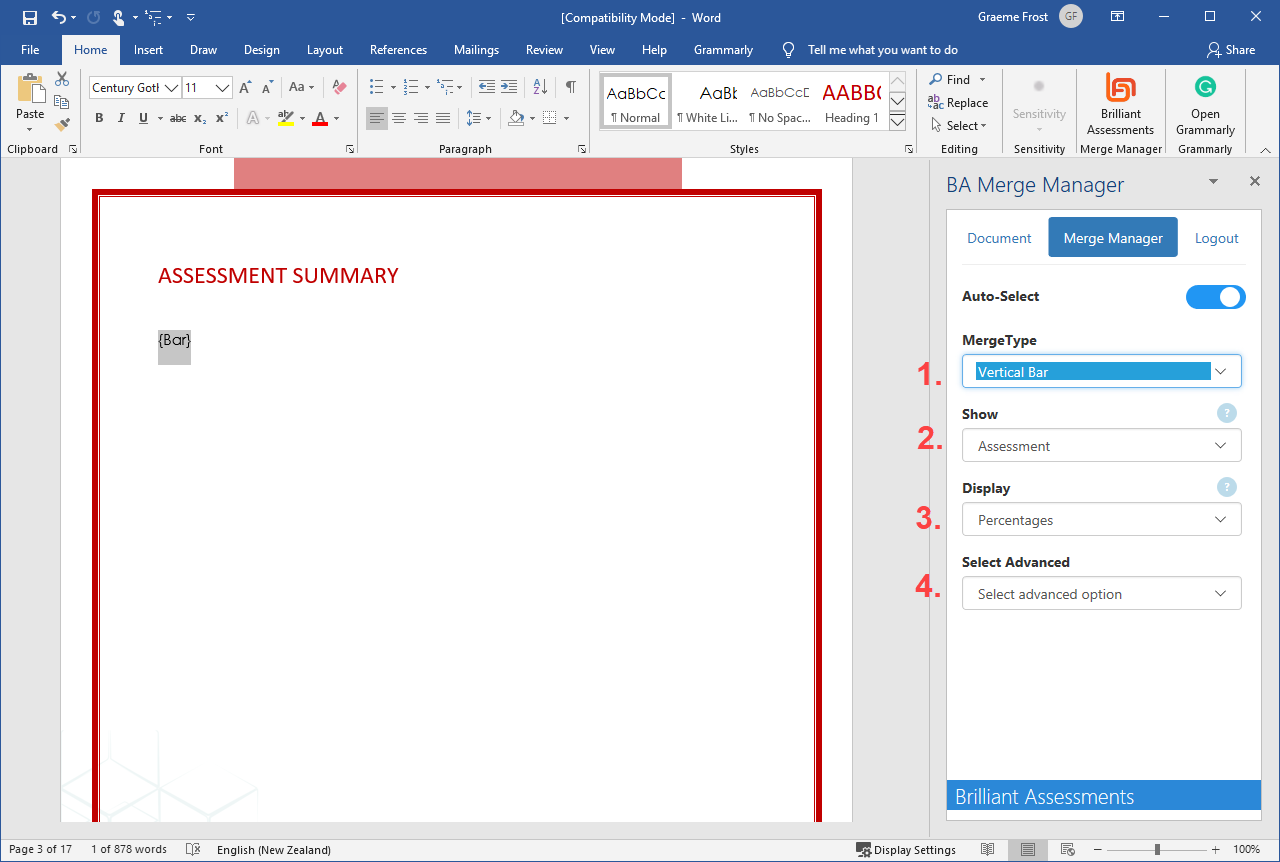Select the Heading 1 style thumbnail
The image size is (1280, 862).
coord(851,102)
